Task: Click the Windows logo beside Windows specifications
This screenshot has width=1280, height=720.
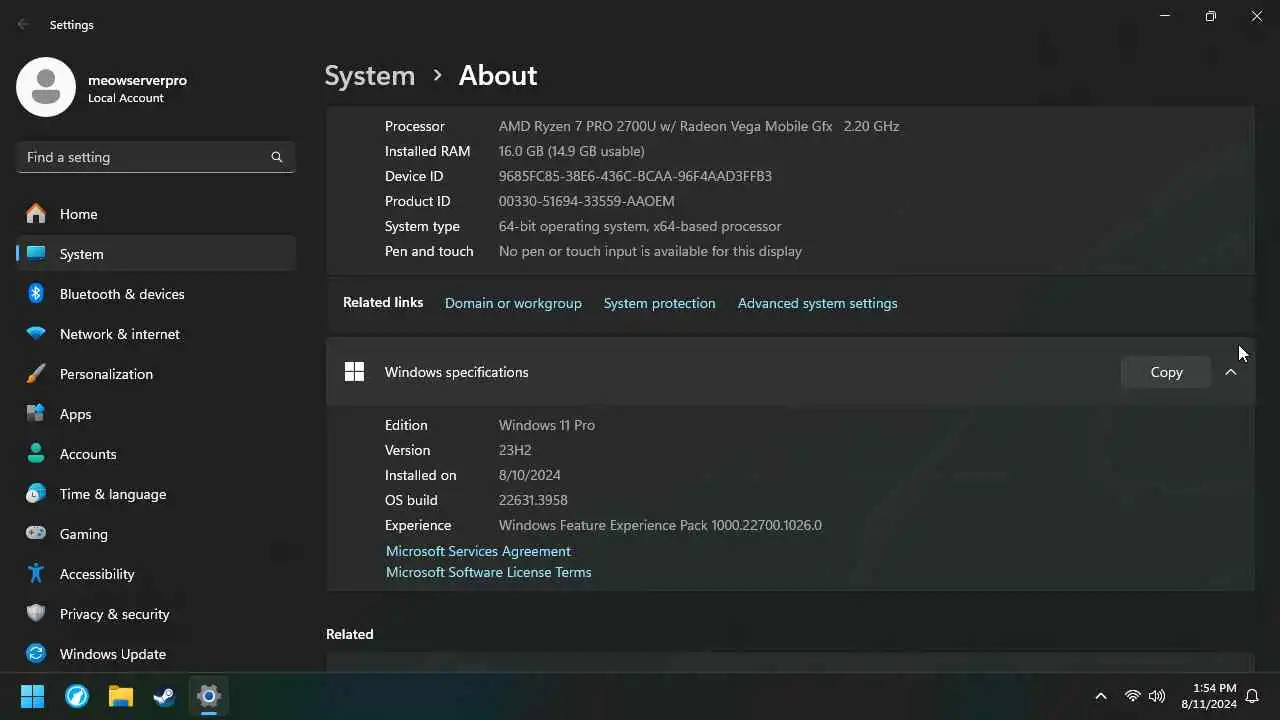Action: (354, 372)
